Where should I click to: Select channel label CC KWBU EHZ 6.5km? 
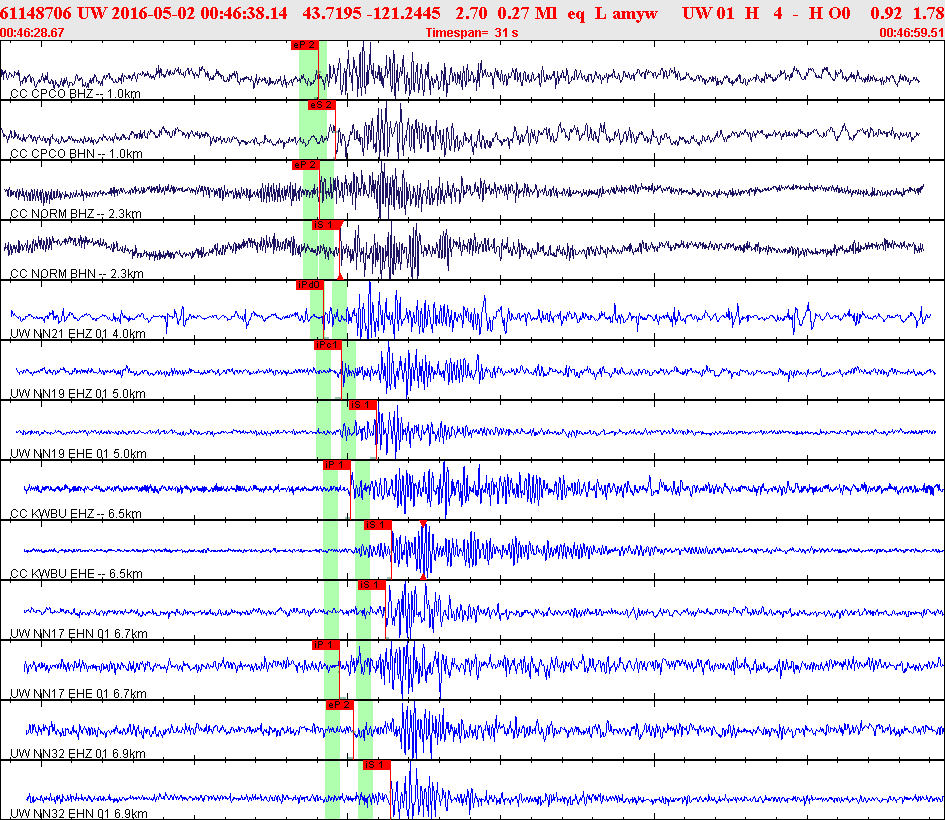tap(76, 513)
